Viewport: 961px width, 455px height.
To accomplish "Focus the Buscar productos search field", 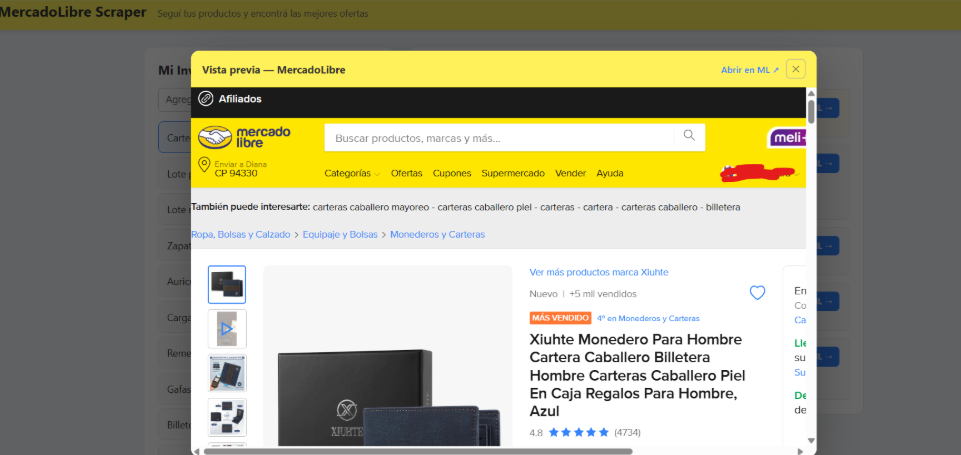I will [x=499, y=138].
